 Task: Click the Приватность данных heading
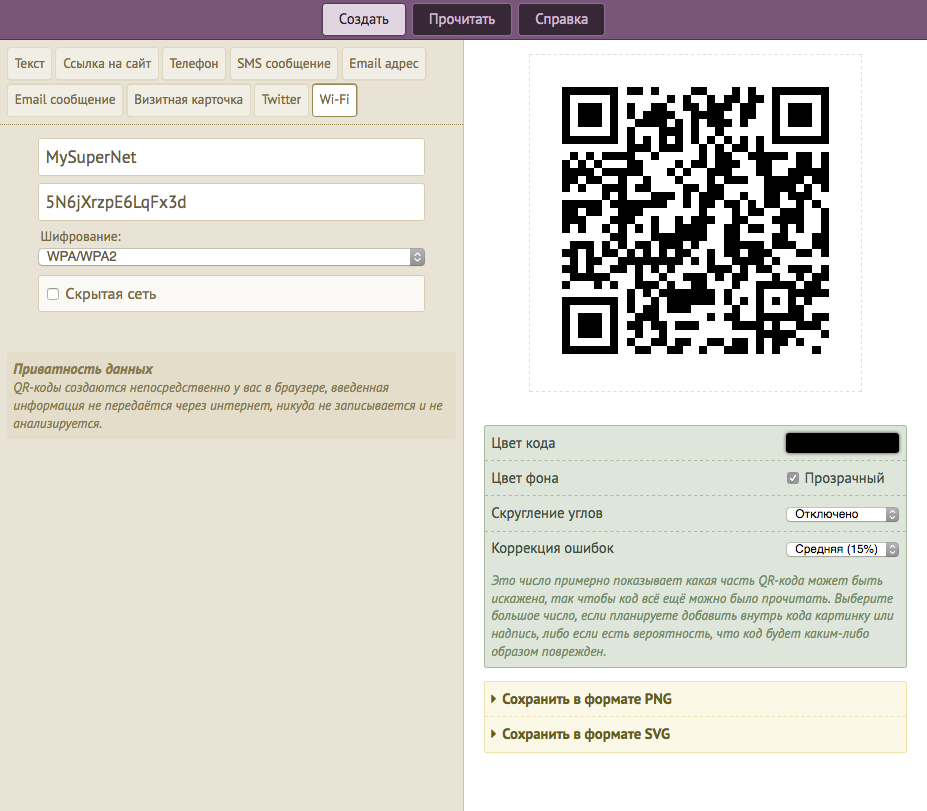click(x=83, y=369)
